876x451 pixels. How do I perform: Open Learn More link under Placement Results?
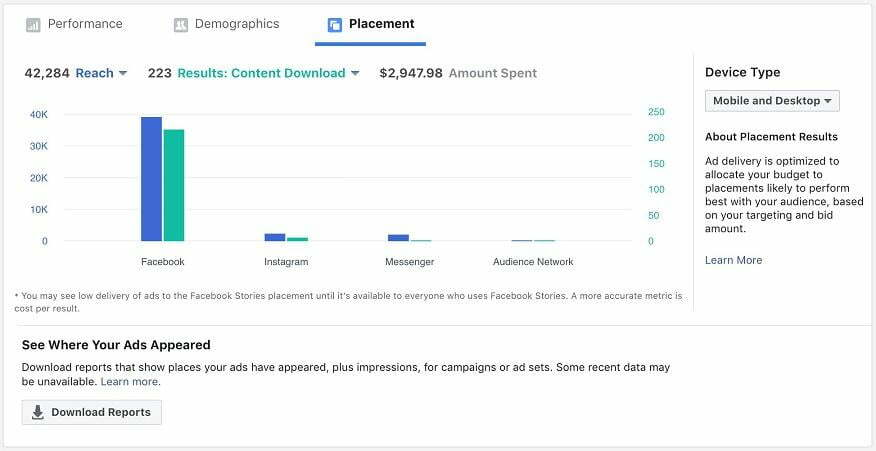(x=733, y=260)
